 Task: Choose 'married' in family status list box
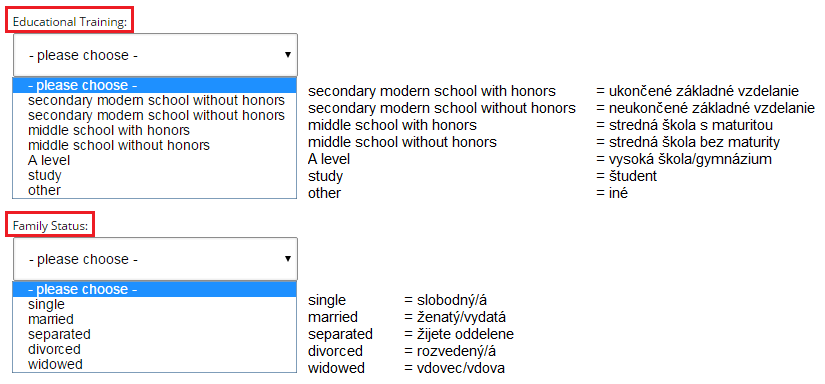(x=155, y=319)
